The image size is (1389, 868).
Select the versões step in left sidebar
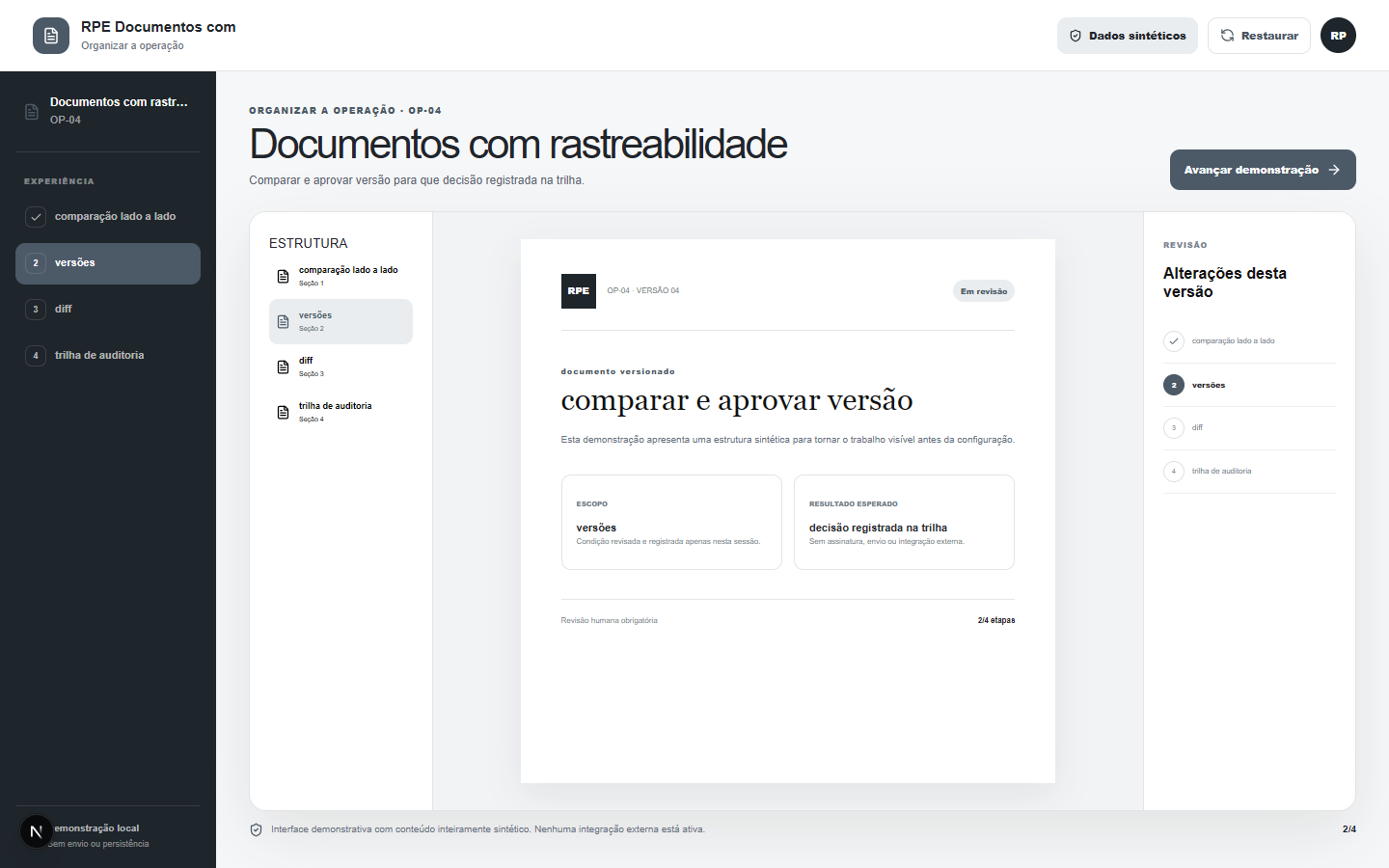108,263
